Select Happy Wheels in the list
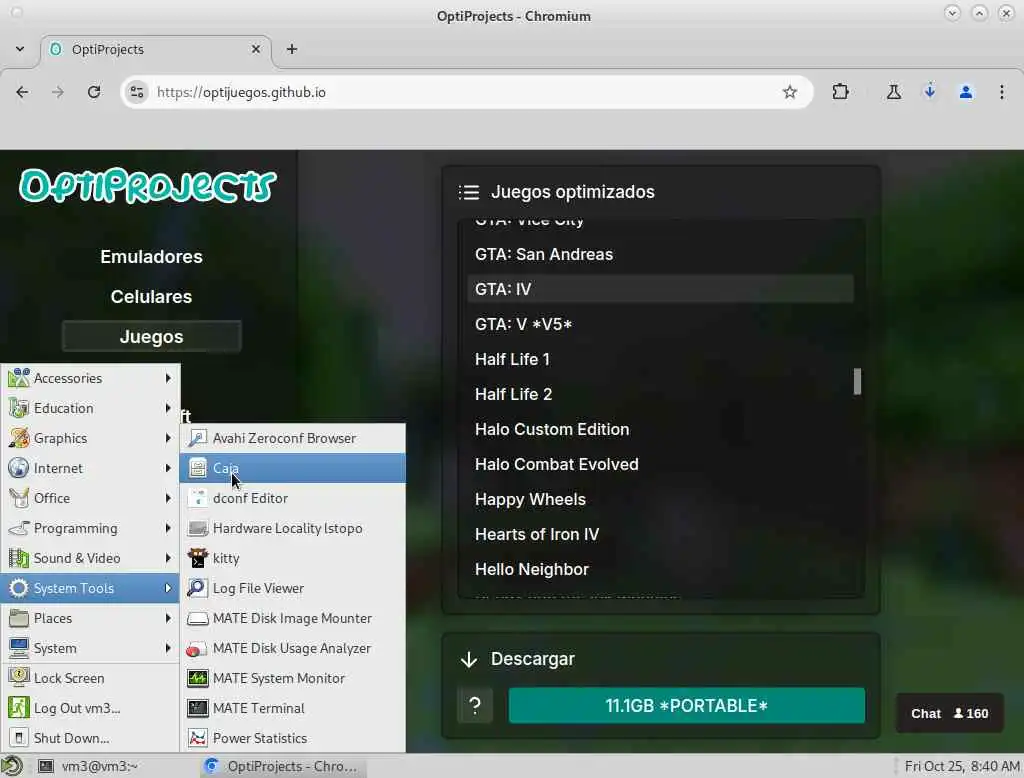The image size is (1024, 778). (x=661, y=499)
